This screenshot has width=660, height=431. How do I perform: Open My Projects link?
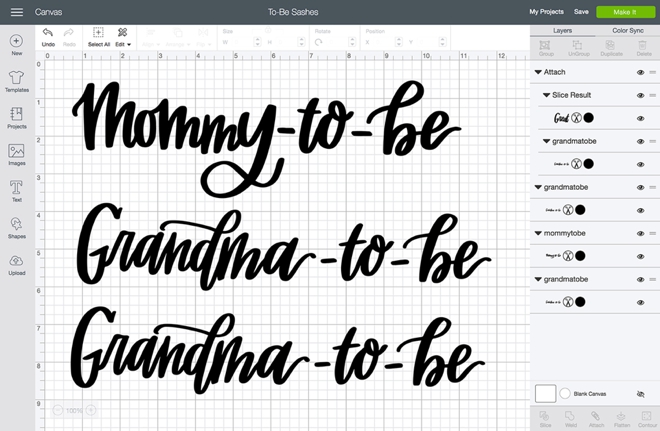[546, 12]
